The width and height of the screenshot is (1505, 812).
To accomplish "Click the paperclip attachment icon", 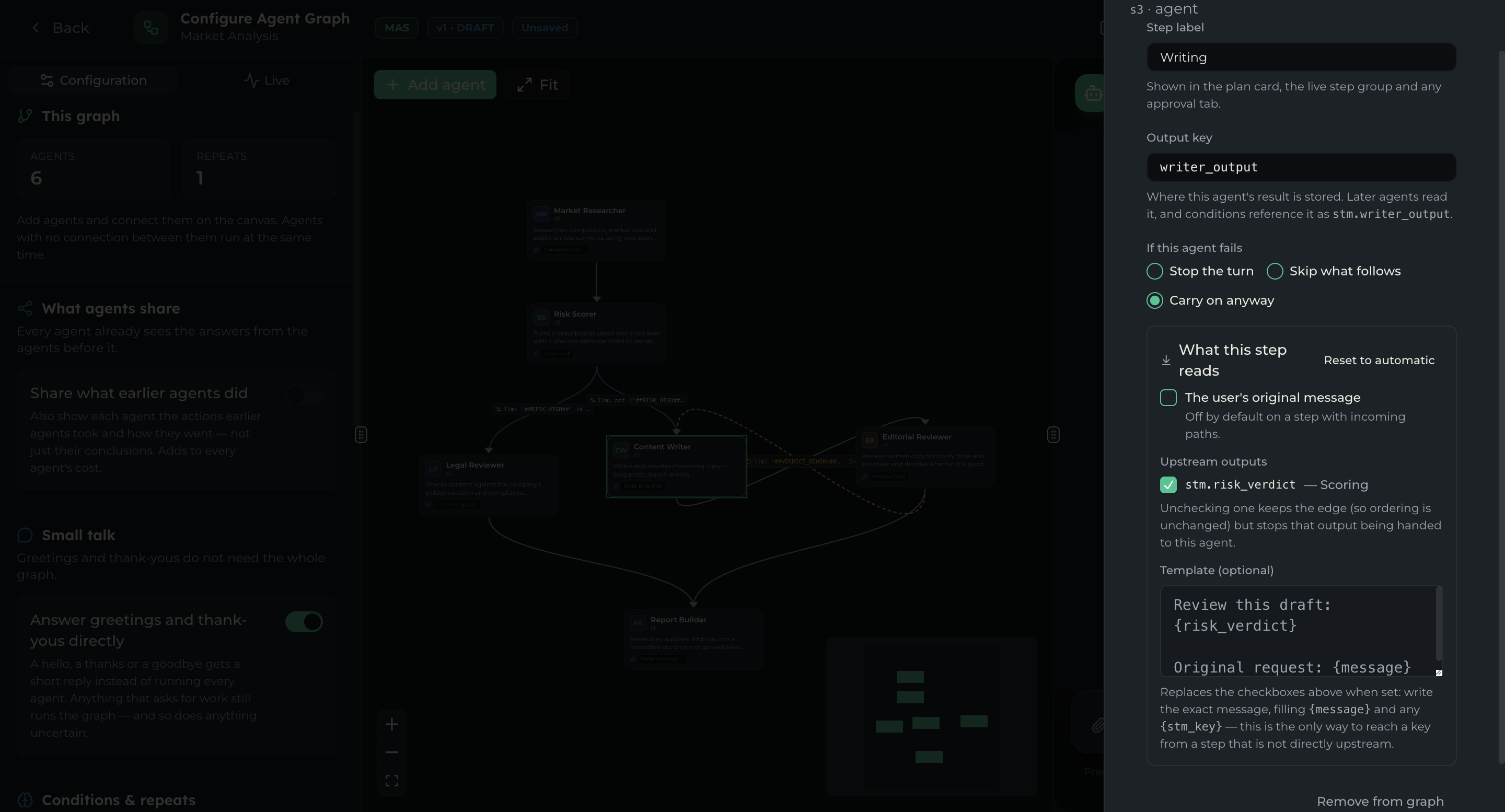I will 1098,726.
